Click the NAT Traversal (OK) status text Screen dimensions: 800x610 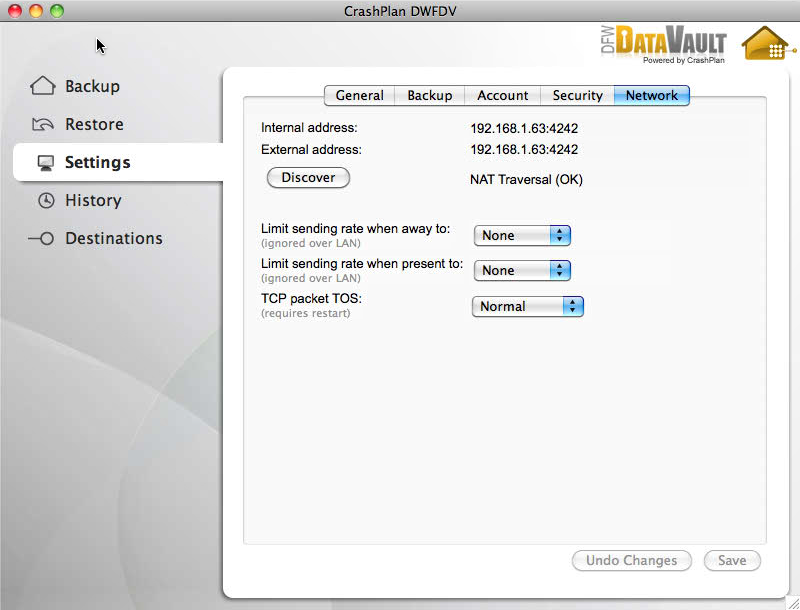[526, 180]
